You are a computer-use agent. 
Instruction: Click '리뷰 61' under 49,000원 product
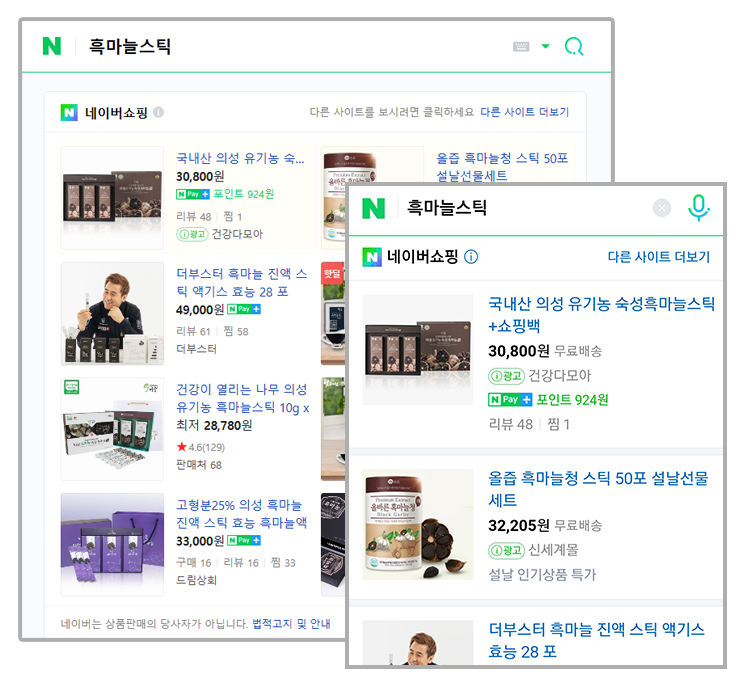pyautogui.click(x=193, y=331)
